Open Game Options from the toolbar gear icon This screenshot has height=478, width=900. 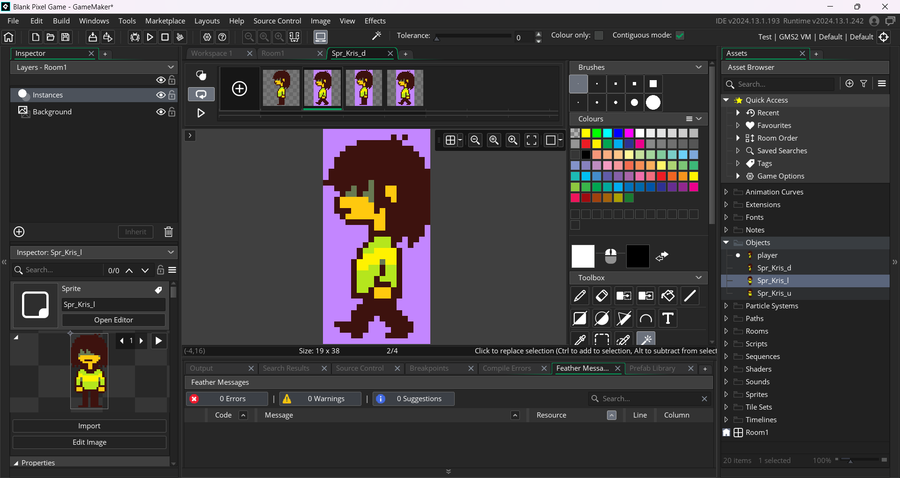point(207,37)
